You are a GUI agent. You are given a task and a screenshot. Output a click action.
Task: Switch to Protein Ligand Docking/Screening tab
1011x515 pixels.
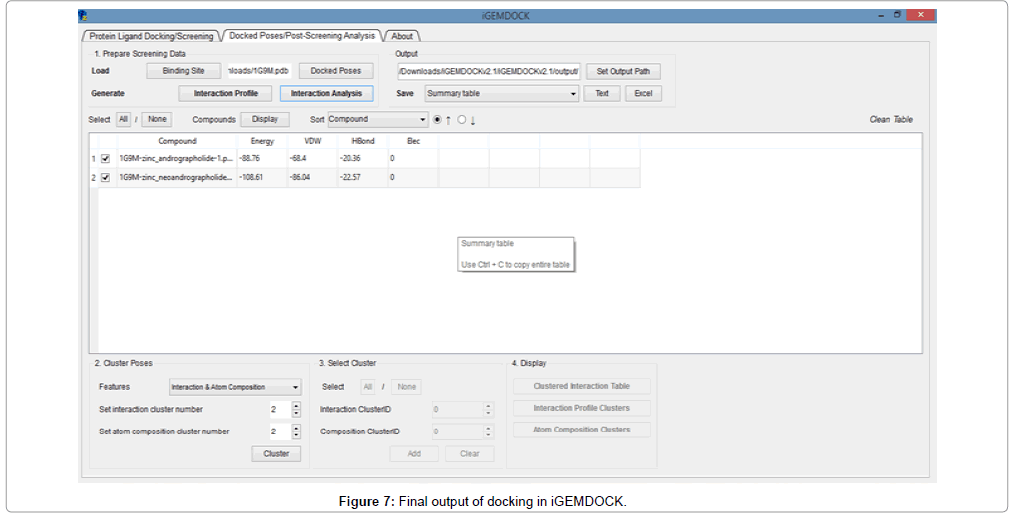coord(150,36)
